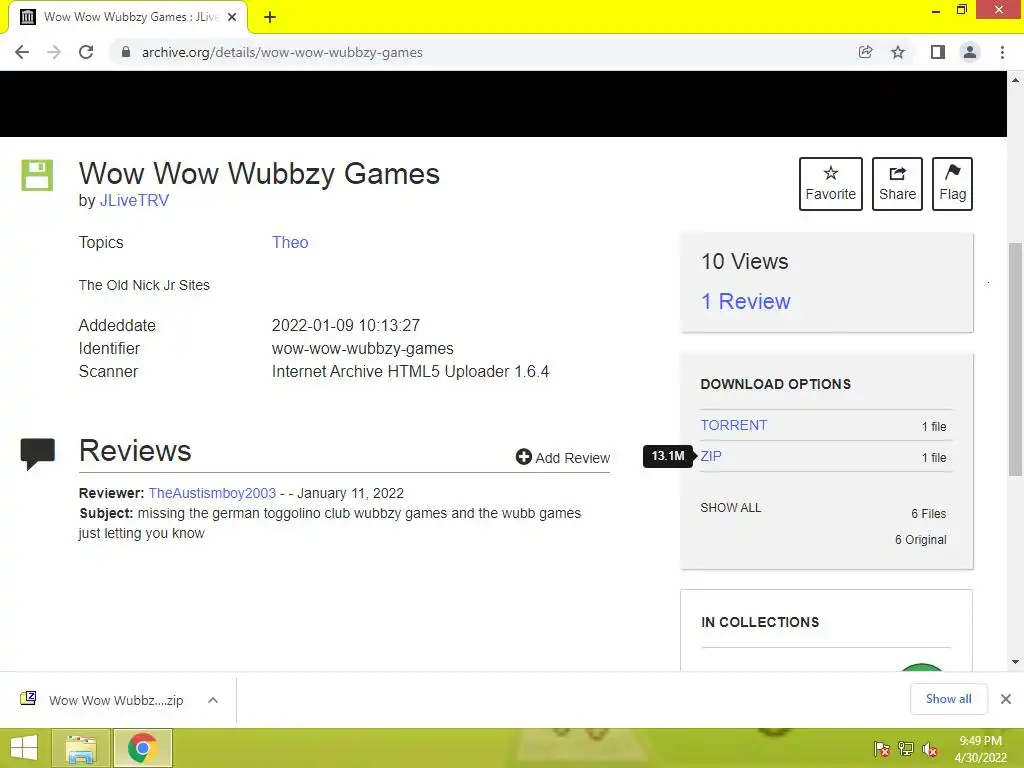Open the Chrome side panel icon
This screenshot has height=768, width=1024.
[x=938, y=52]
